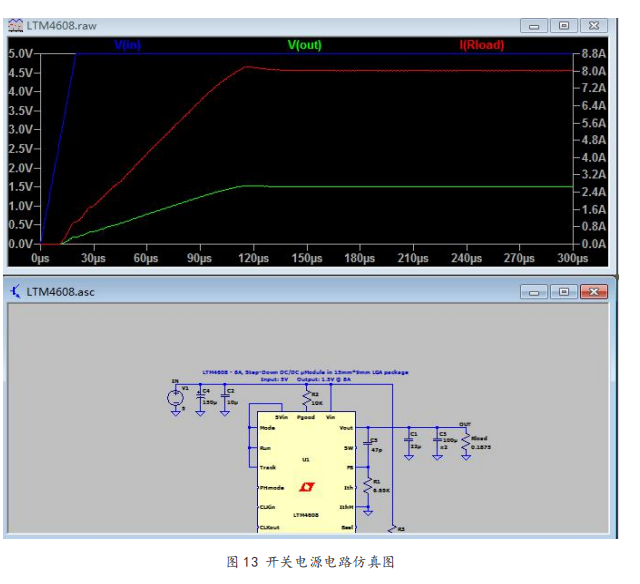Click the OUT net label
The width and height of the screenshot is (640, 584).
pos(465,424)
